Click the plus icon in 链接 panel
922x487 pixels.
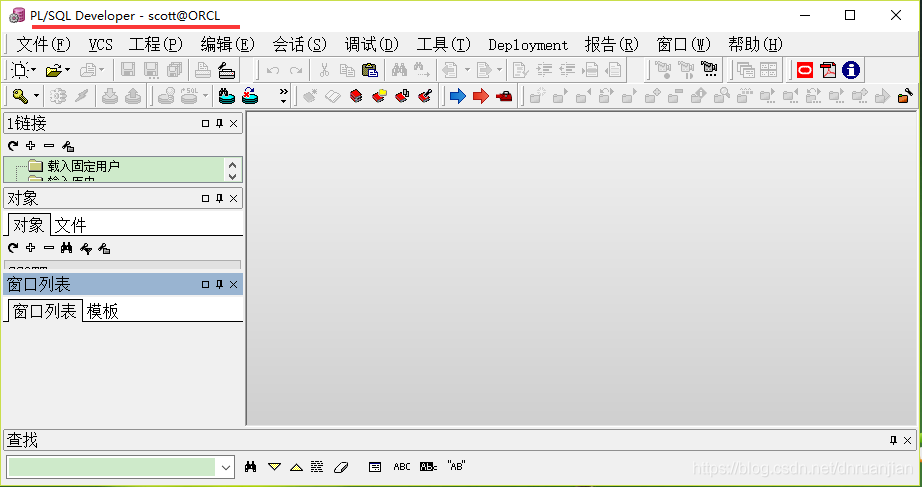[x=31, y=146]
